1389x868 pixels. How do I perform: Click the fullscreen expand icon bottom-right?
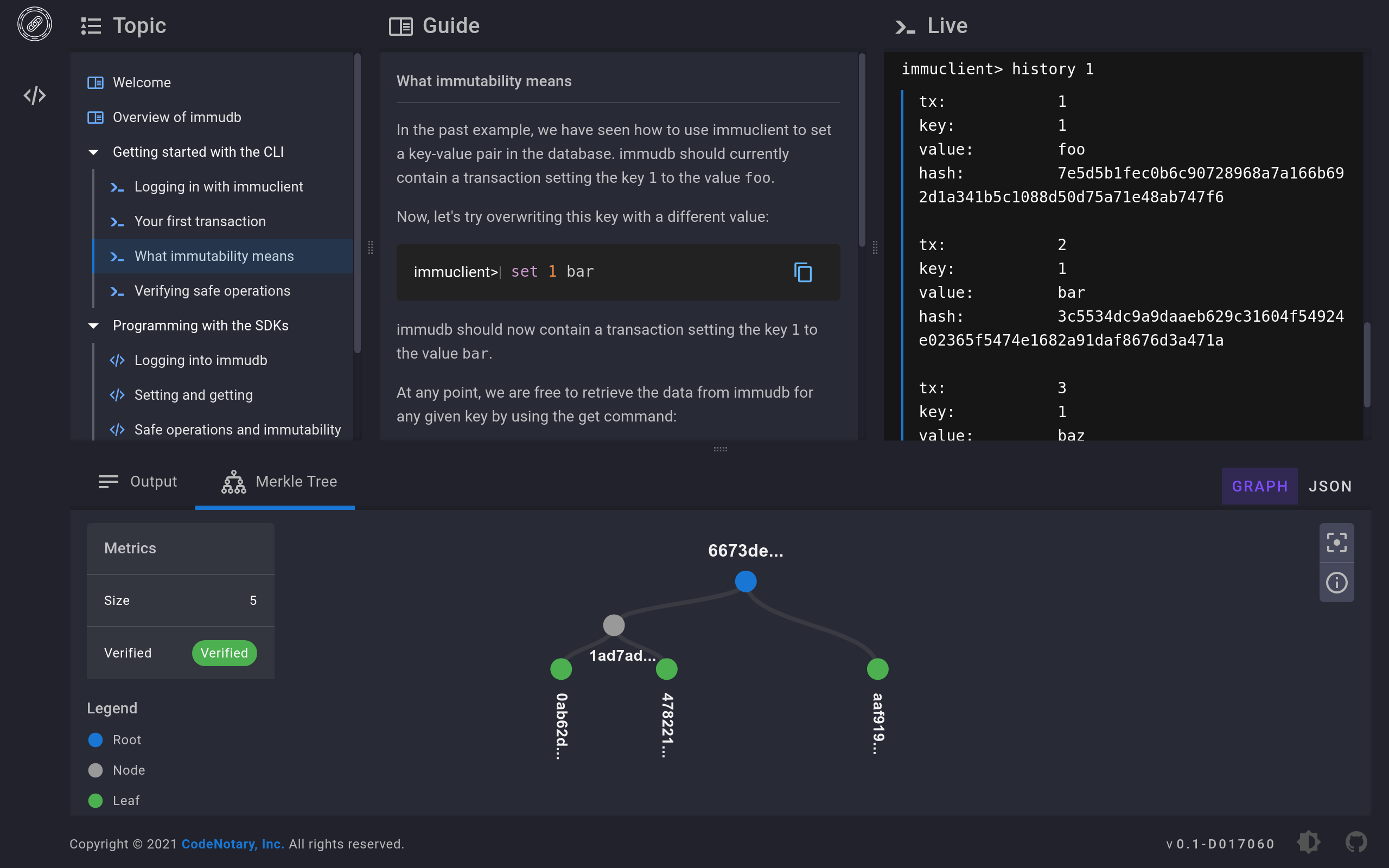tap(1337, 542)
